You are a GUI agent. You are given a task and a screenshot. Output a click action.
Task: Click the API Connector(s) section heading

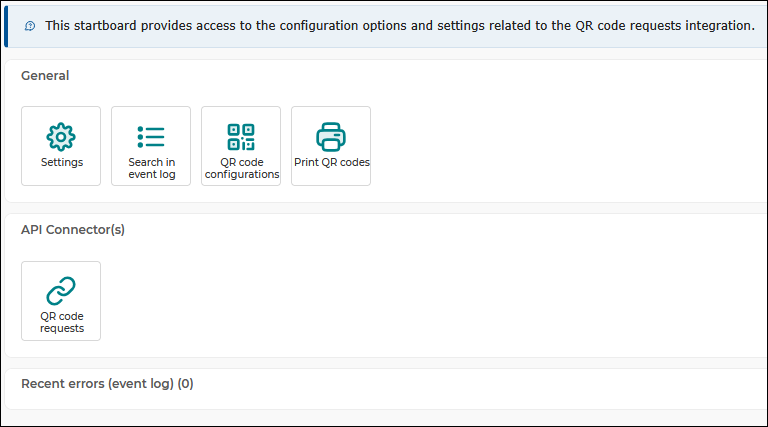tap(73, 230)
